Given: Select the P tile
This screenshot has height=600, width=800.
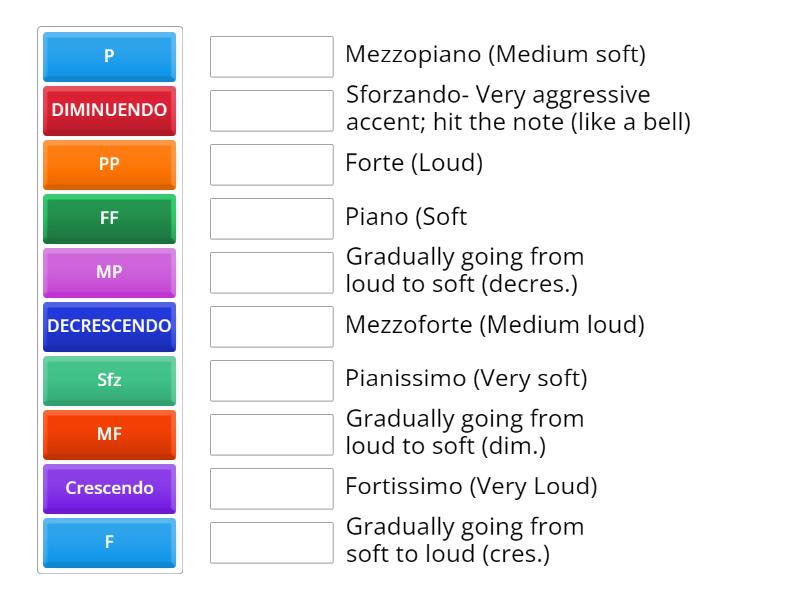Looking at the screenshot, I should coord(108,57).
